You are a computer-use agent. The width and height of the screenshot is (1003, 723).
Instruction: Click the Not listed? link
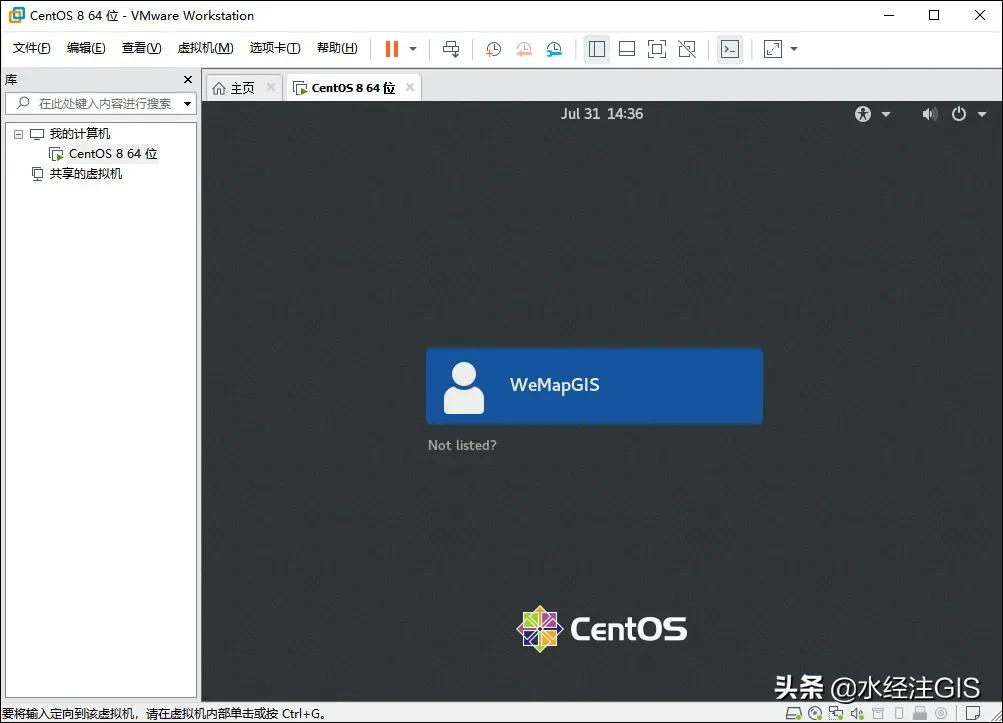tap(462, 445)
